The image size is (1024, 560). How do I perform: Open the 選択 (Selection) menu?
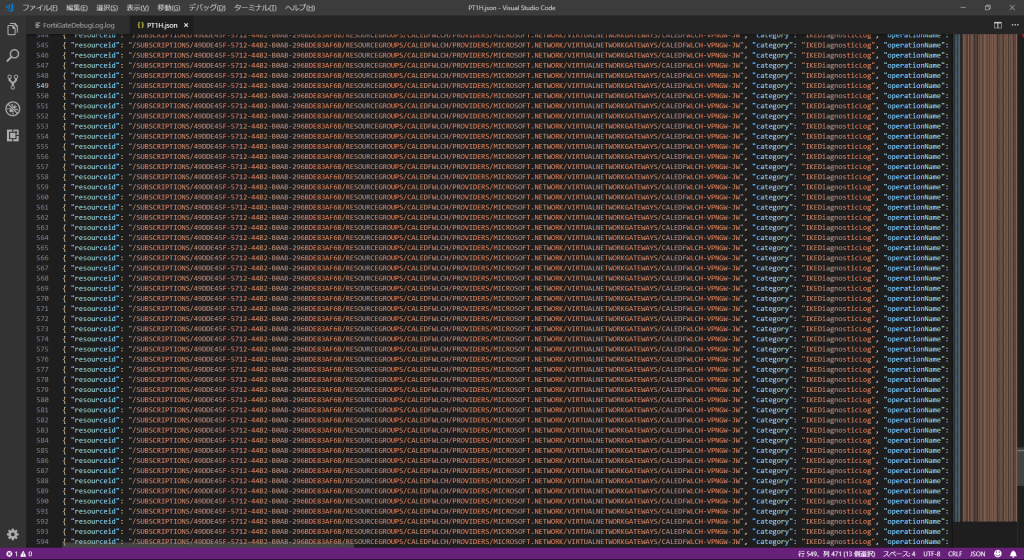point(107,8)
